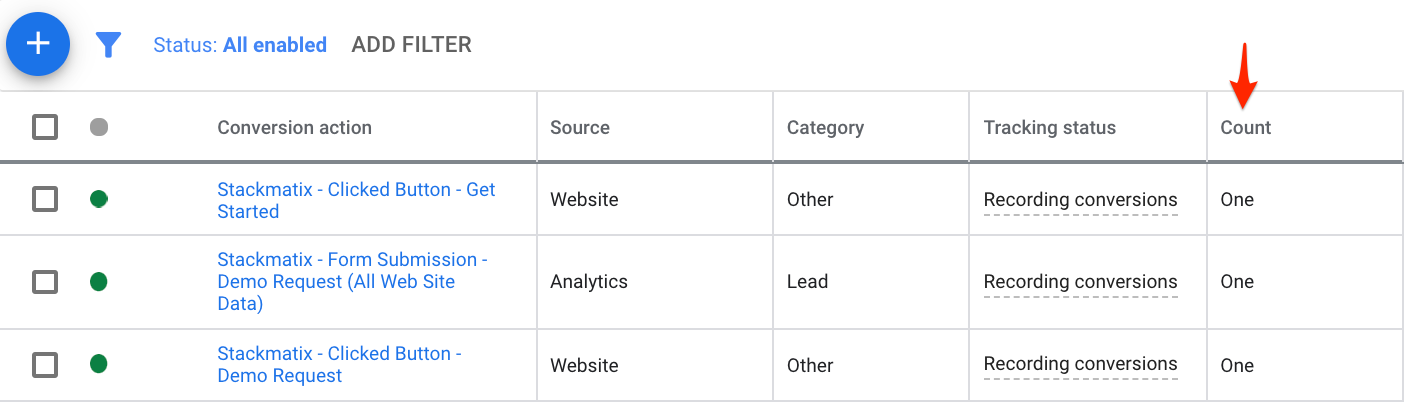Viewport: 1404px width, 402px height.
Task: Tick the select-all checkbox in the table header
Action: coord(45,127)
